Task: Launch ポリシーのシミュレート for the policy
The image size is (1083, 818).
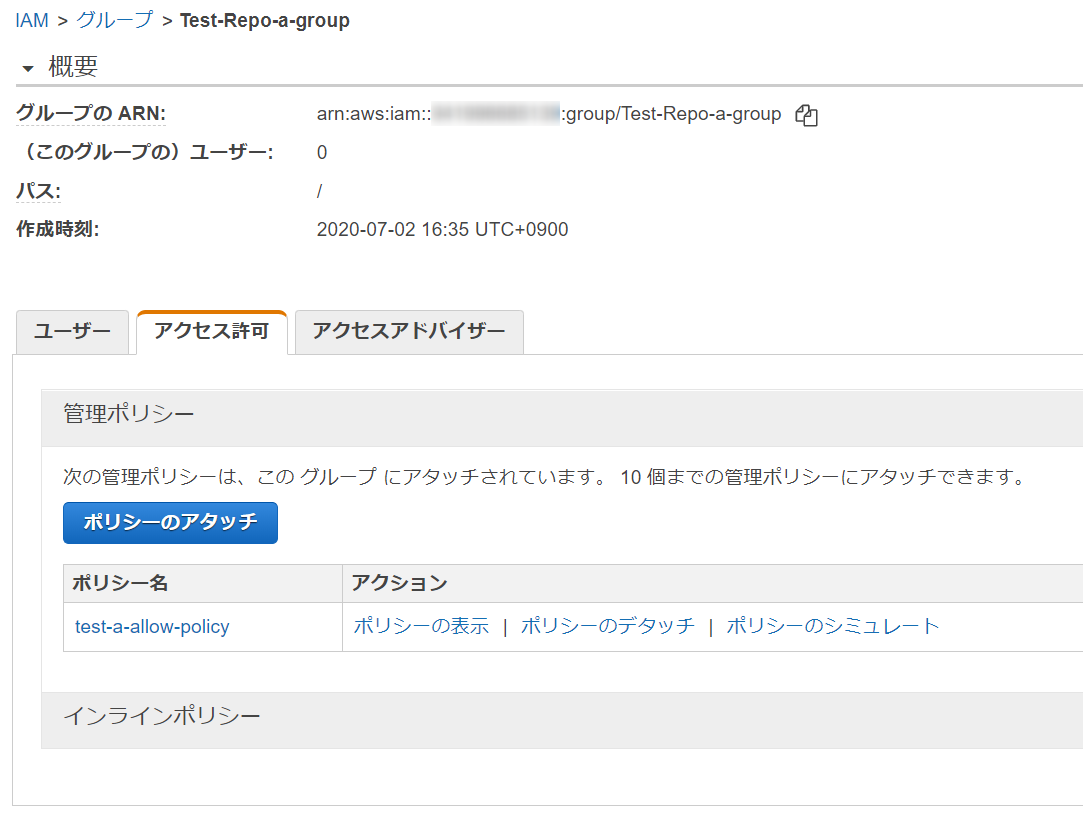Action: (832, 627)
